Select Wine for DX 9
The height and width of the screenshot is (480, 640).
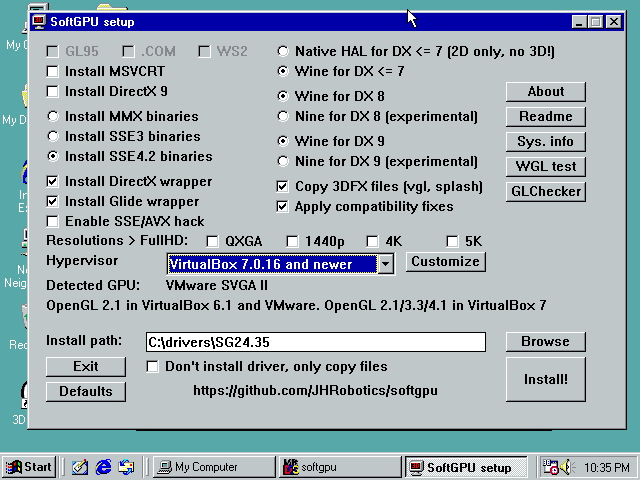pos(282,141)
